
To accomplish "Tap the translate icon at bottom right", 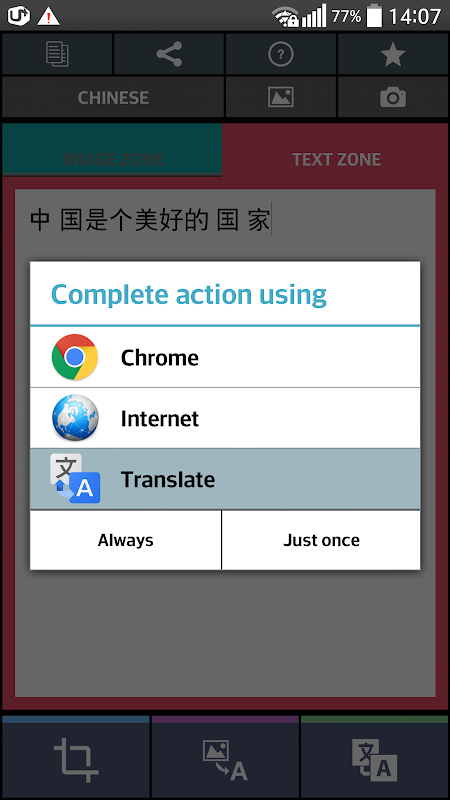I will [x=374, y=760].
